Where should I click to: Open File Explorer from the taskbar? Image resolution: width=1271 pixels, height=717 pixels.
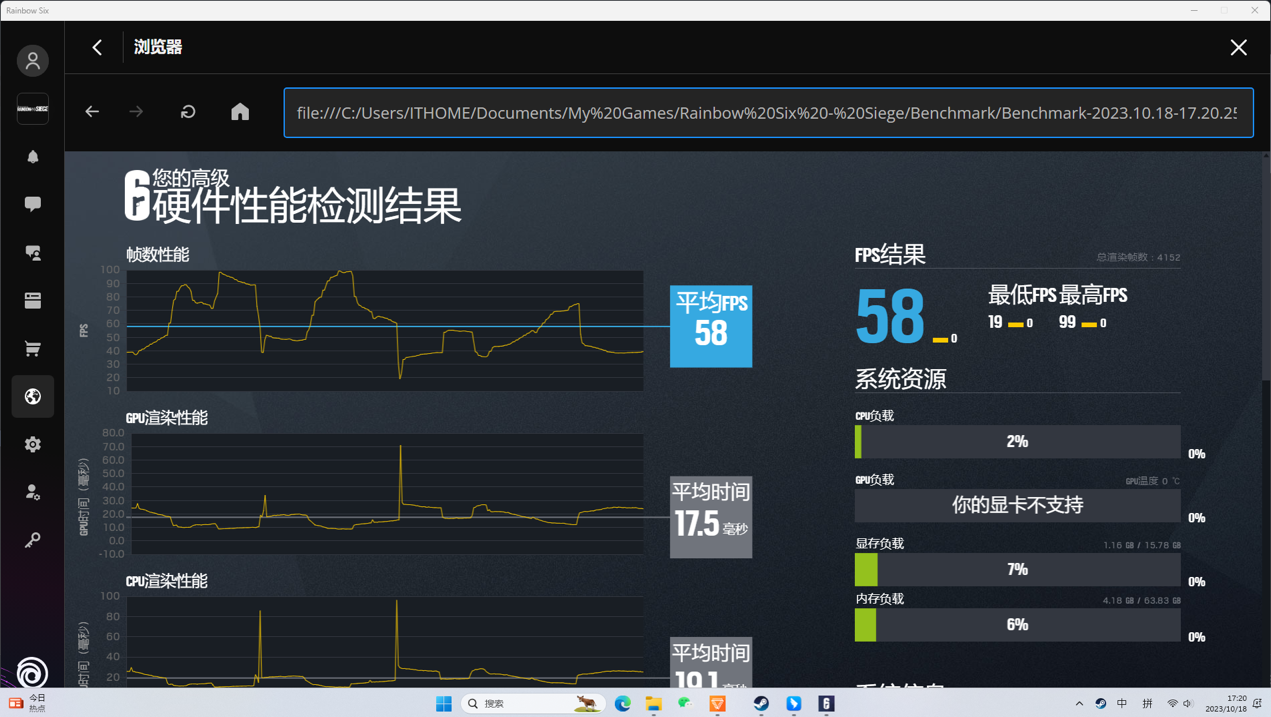click(653, 704)
